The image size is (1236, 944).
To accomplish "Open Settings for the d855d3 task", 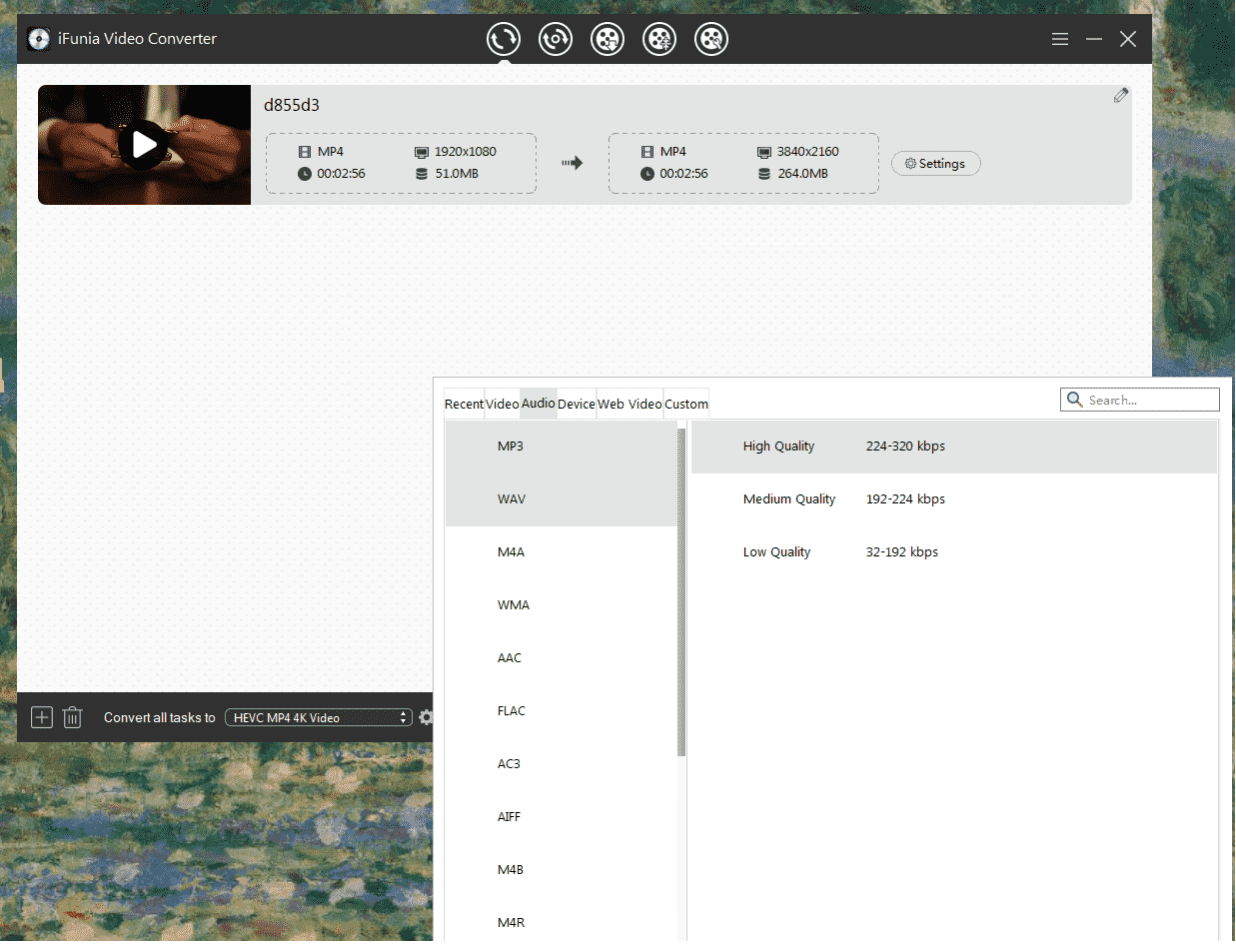I will coord(935,163).
